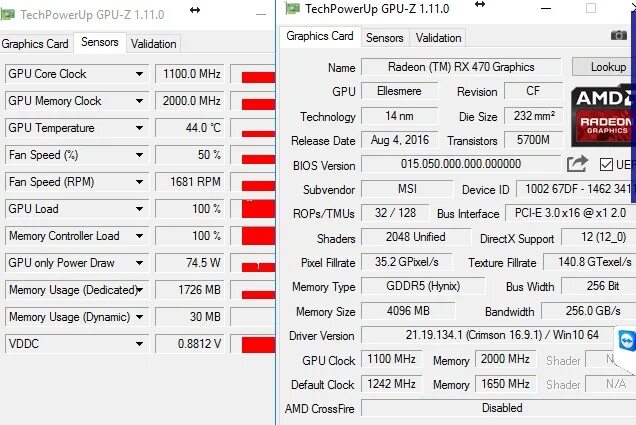Click the Default Clock 1242 MHz field
The width and height of the screenshot is (636, 425).
[x=391, y=384]
